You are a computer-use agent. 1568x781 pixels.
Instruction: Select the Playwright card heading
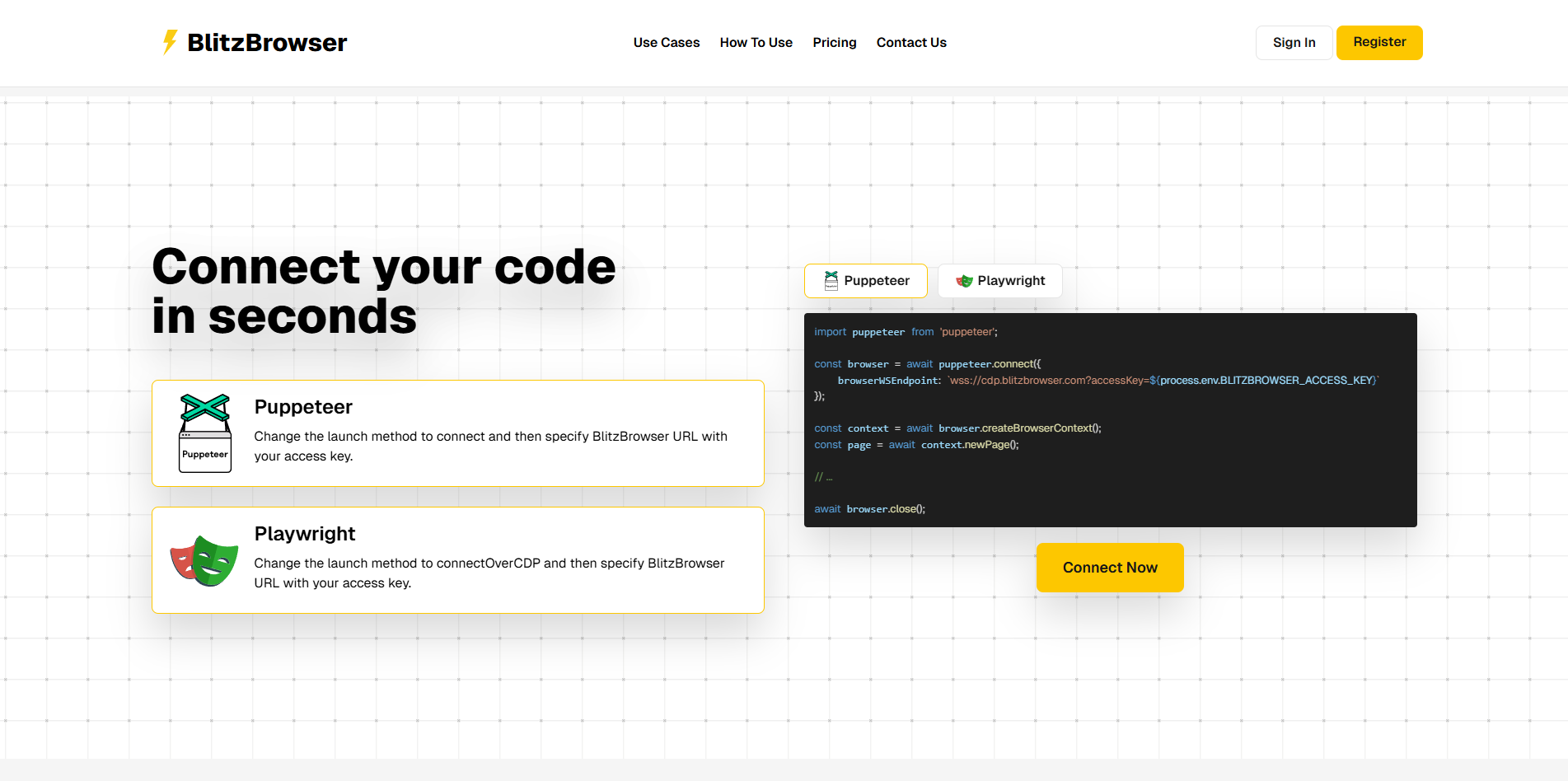[x=305, y=534]
